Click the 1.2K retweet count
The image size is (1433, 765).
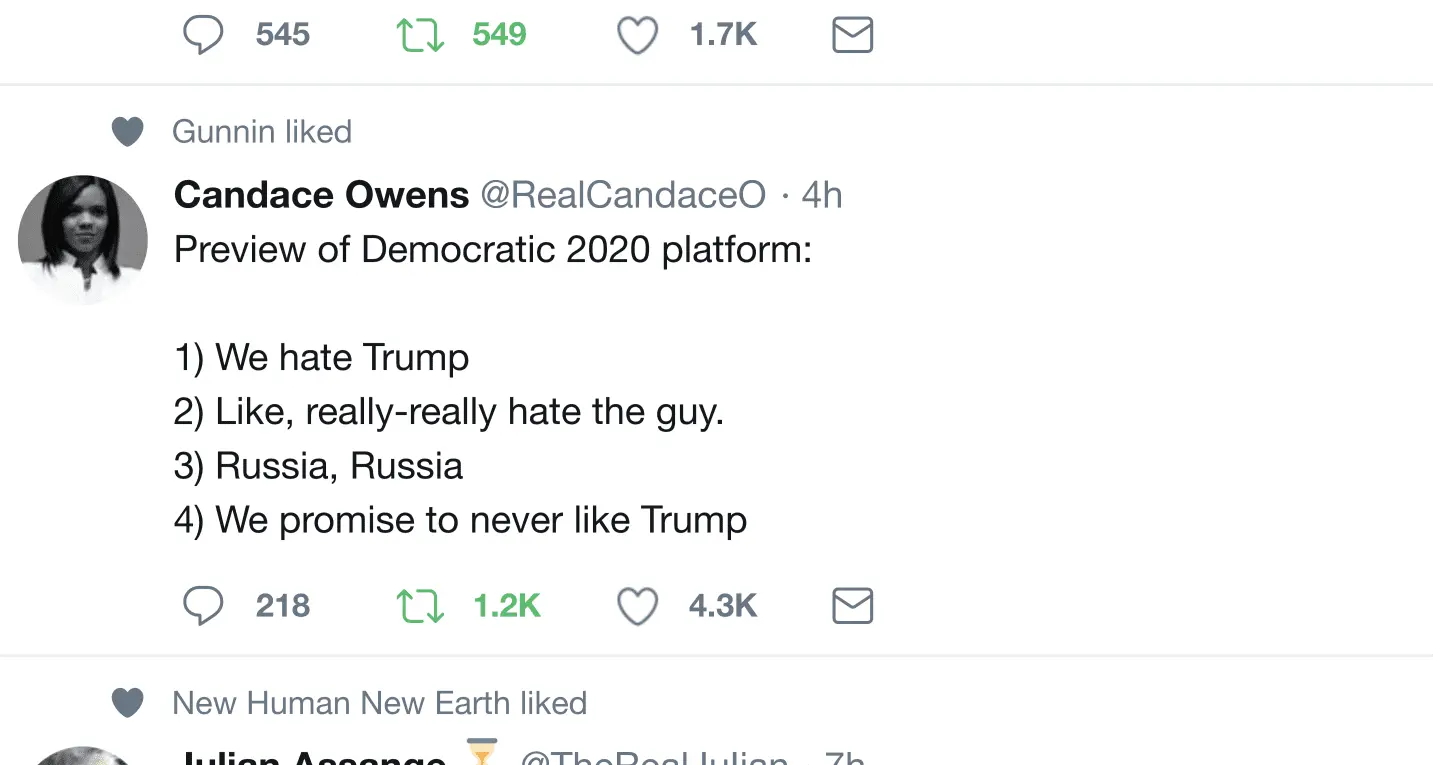pyautogui.click(x=506, y=606)
